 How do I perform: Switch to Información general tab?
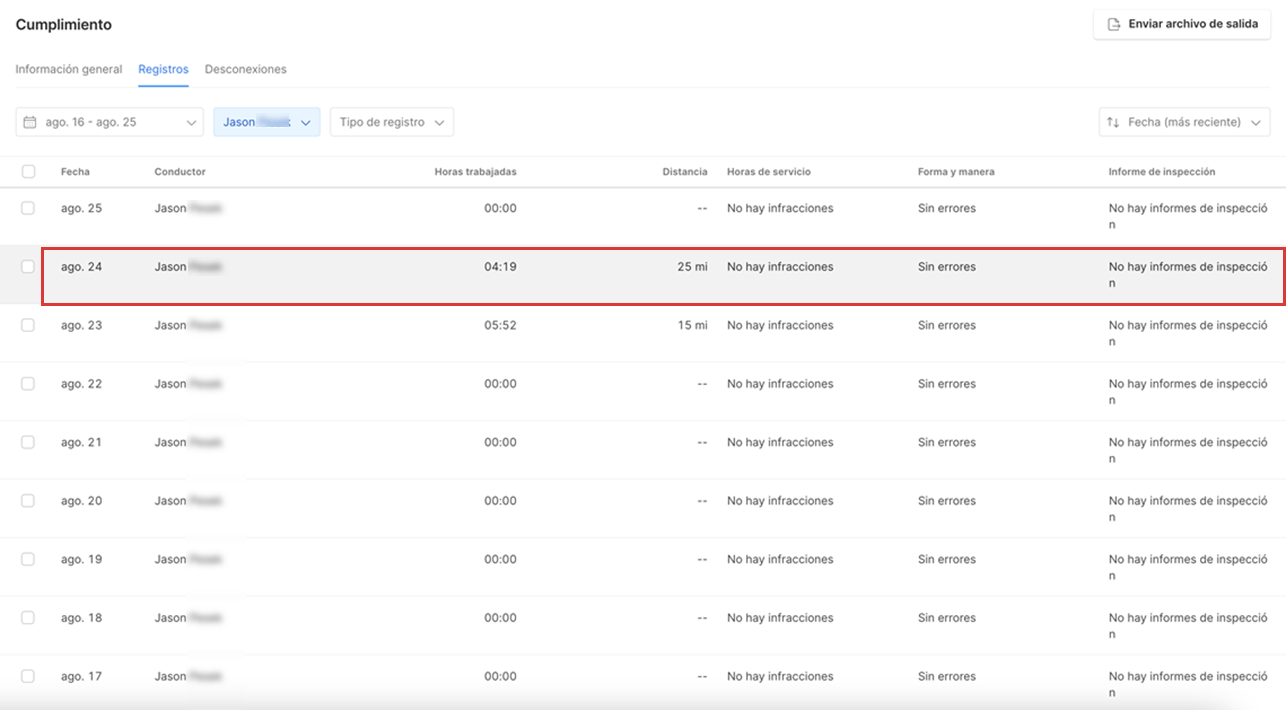69,70
